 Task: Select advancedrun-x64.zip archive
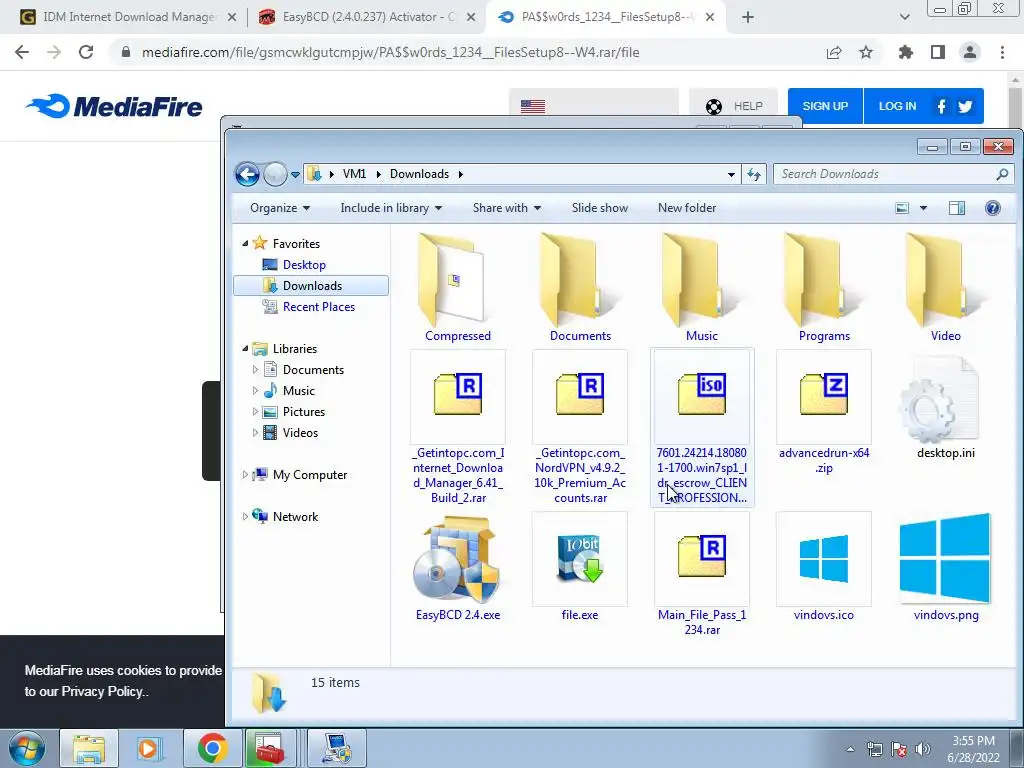point(824,413)
